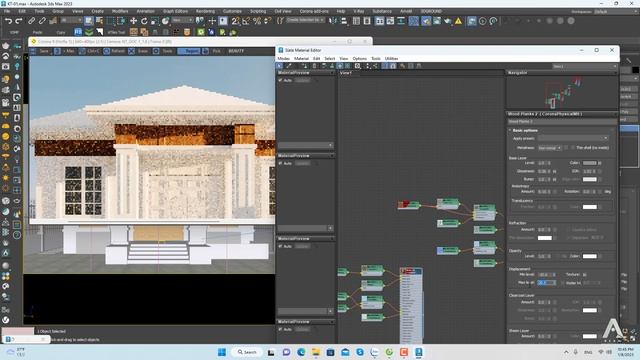640x360 pixels.
Task: Open Windows Start button
Action: click(222, 352)
